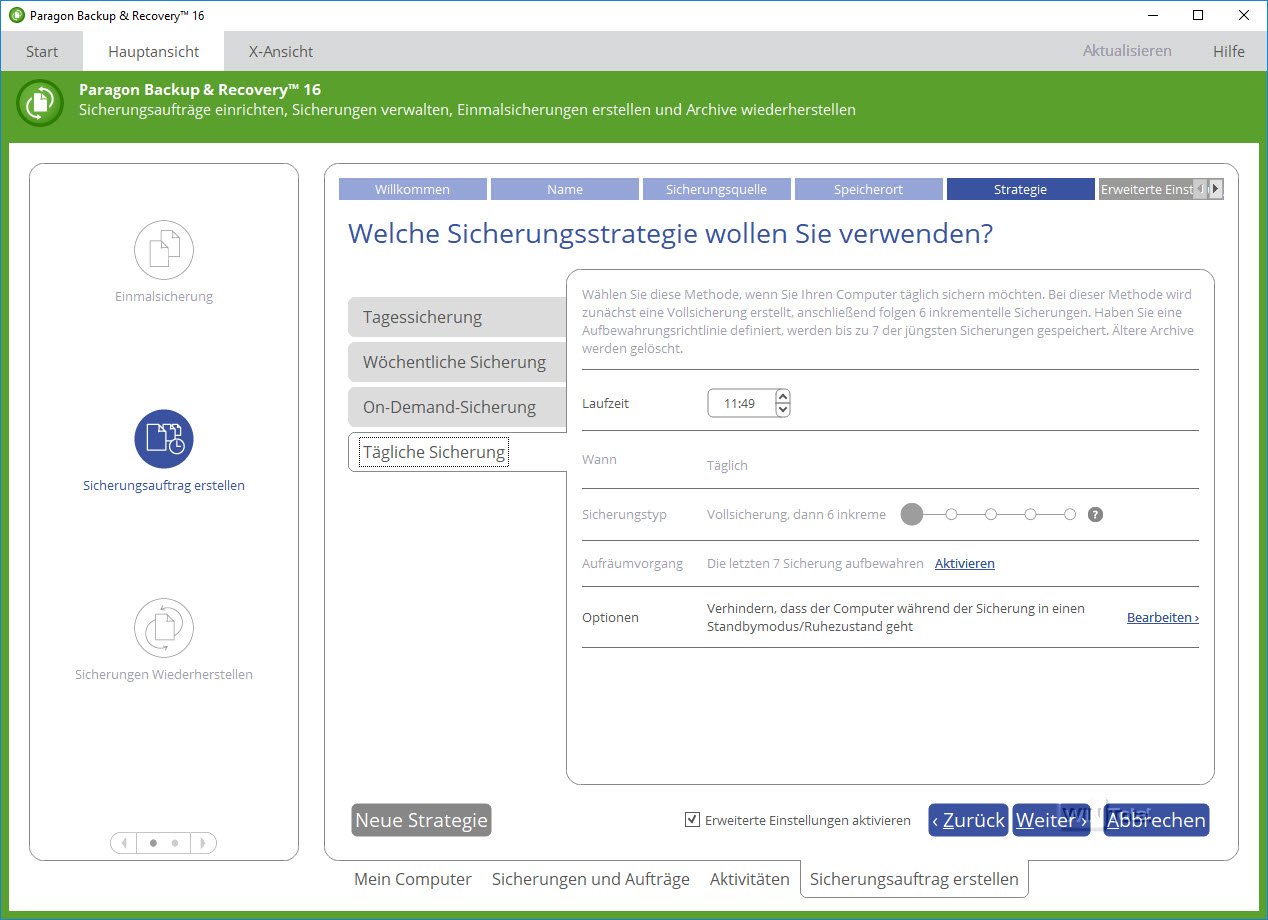The height and width of the screenshot is (920, 1268).
Task: Open the Bearbeiten options link
Action: pos(1163,618)
